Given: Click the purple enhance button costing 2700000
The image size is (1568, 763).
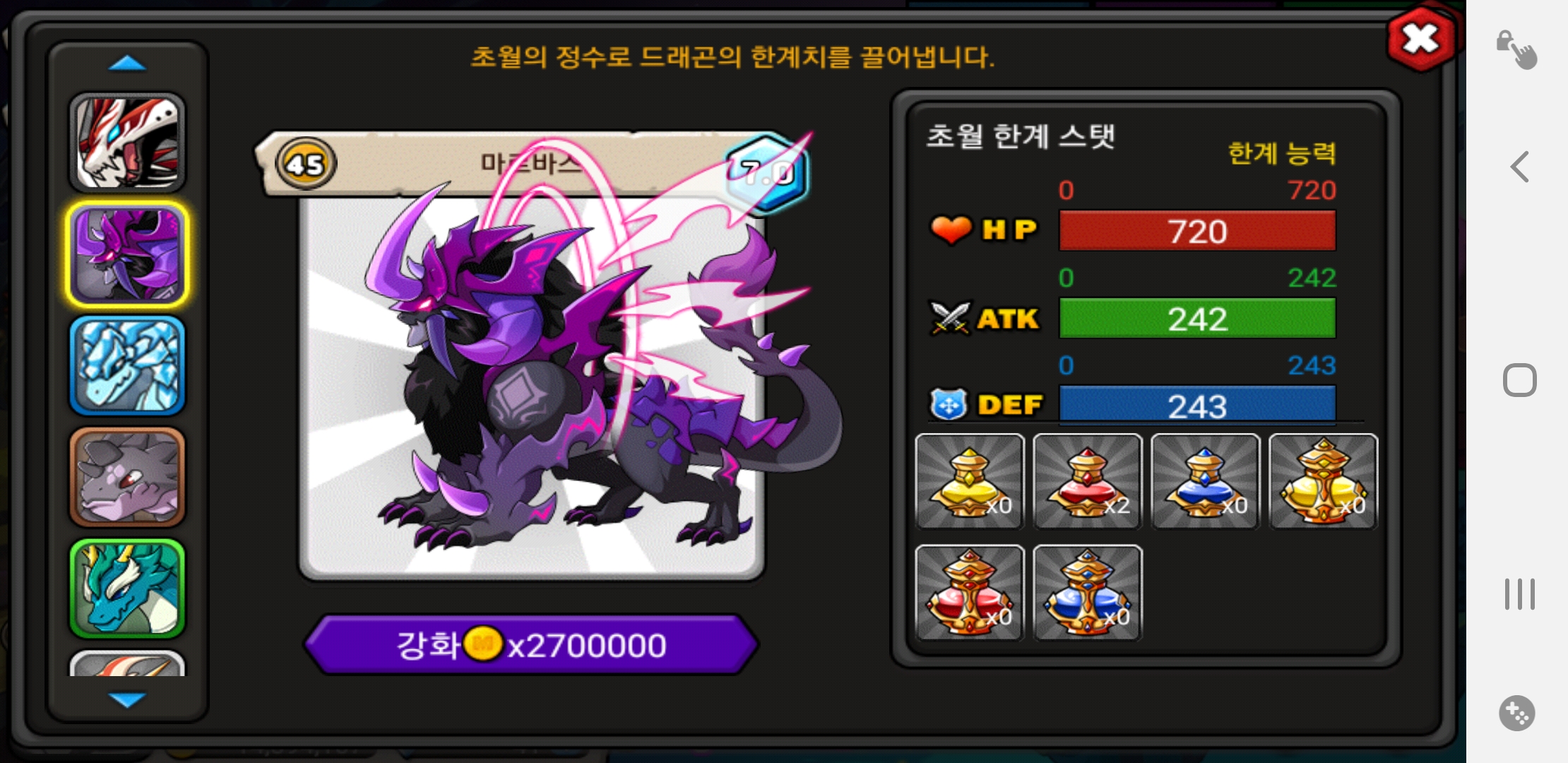Looking at the screenshot, I should pos(531,645).
